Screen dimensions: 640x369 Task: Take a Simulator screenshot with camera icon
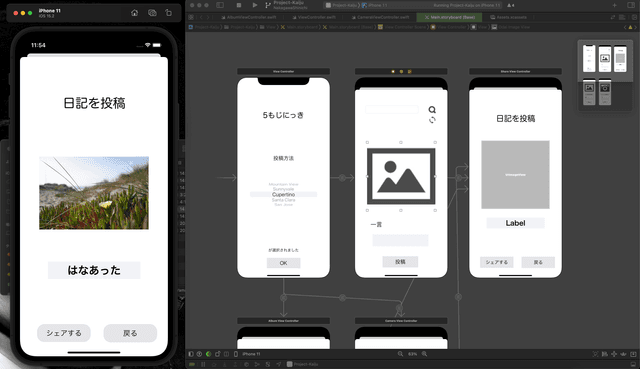[x=152, y=13]
